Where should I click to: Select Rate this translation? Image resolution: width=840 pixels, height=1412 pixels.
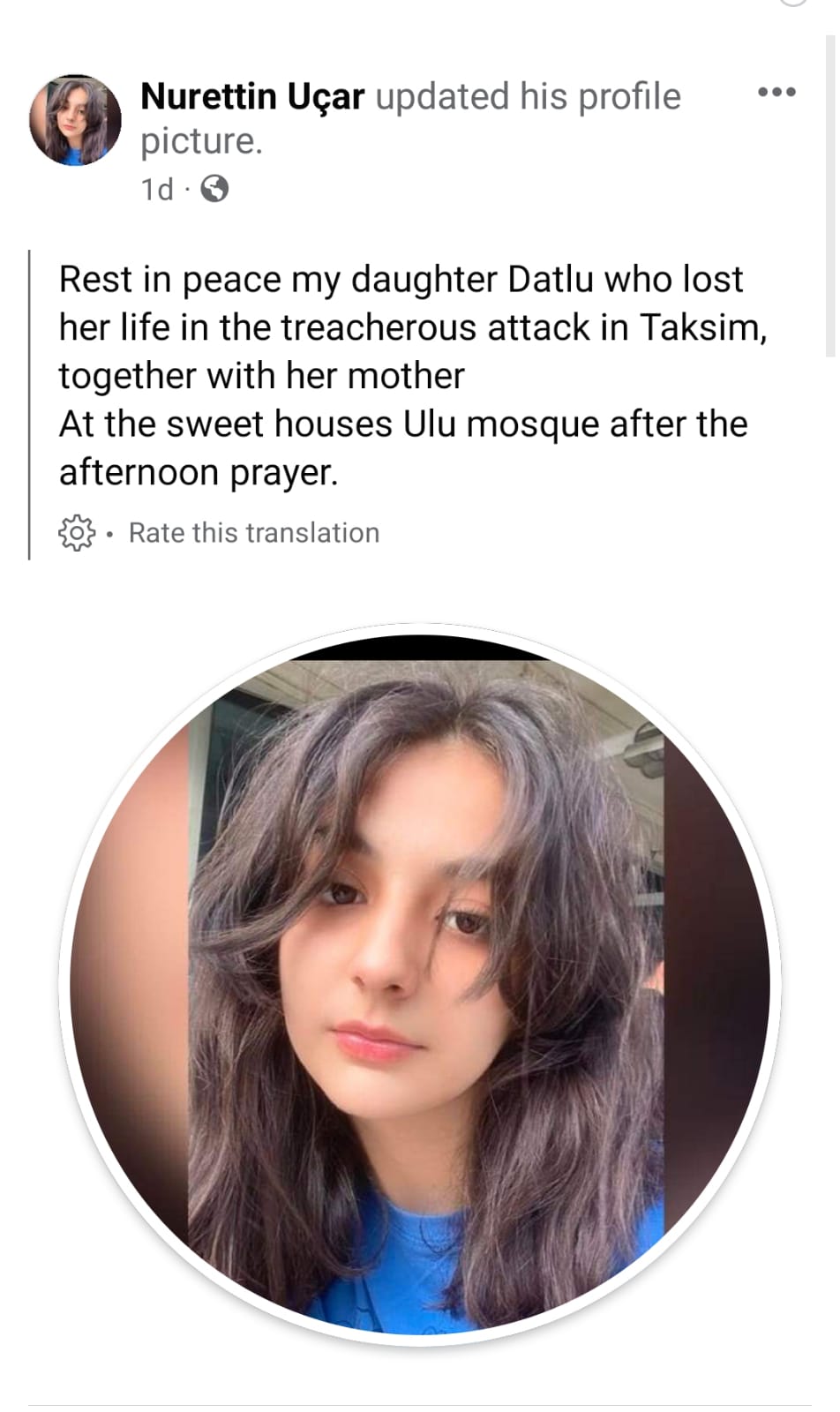pos(254,533)
